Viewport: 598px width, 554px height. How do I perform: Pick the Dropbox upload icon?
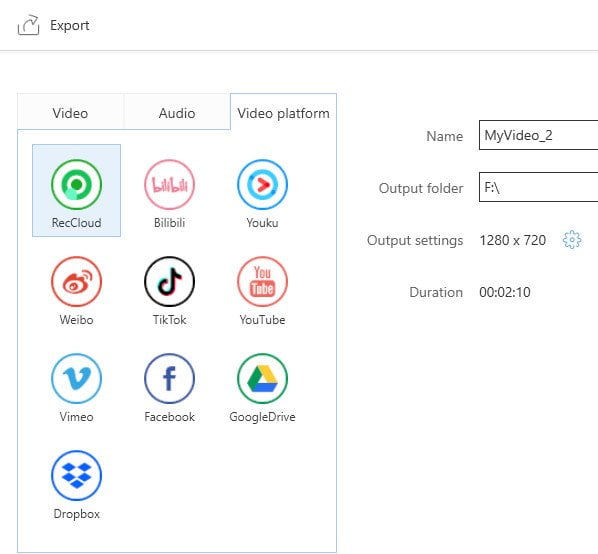[76, 475]
